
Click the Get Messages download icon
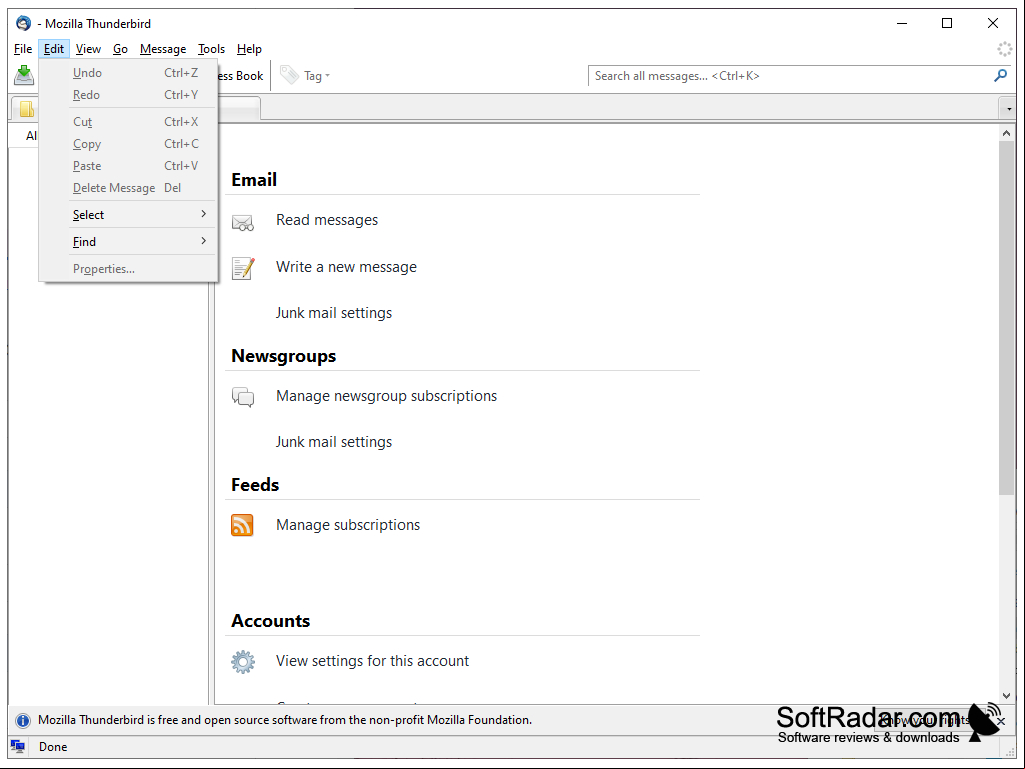click(x=24, y=75)
